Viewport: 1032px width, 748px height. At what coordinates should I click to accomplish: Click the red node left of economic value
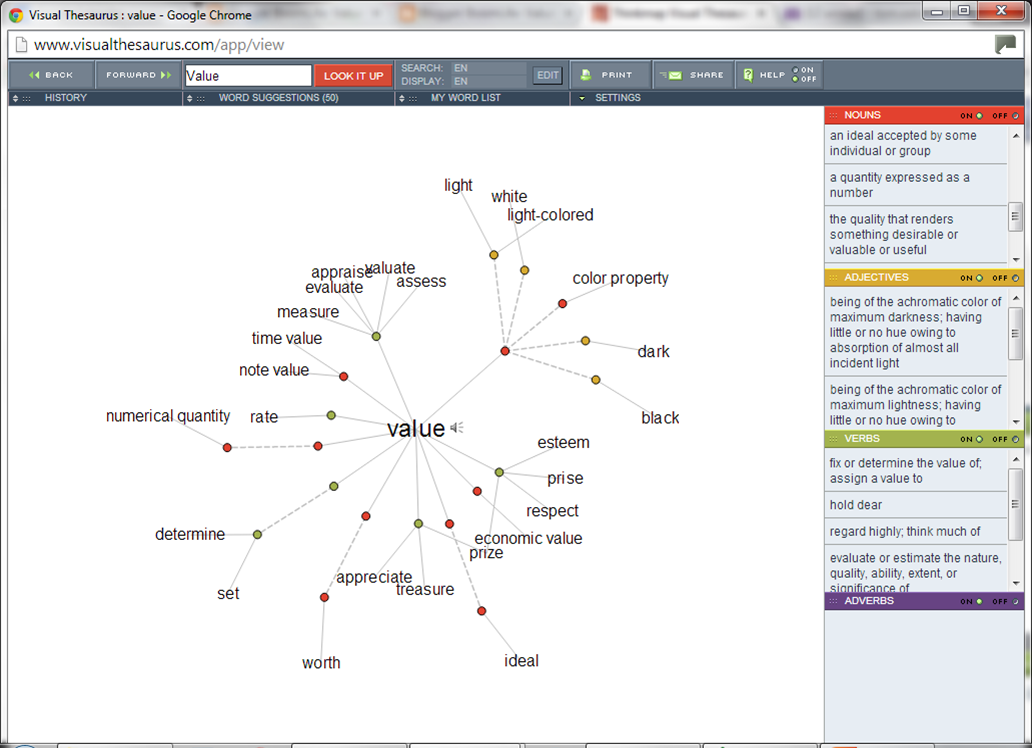pyautogui.click(x=477, y=491)
